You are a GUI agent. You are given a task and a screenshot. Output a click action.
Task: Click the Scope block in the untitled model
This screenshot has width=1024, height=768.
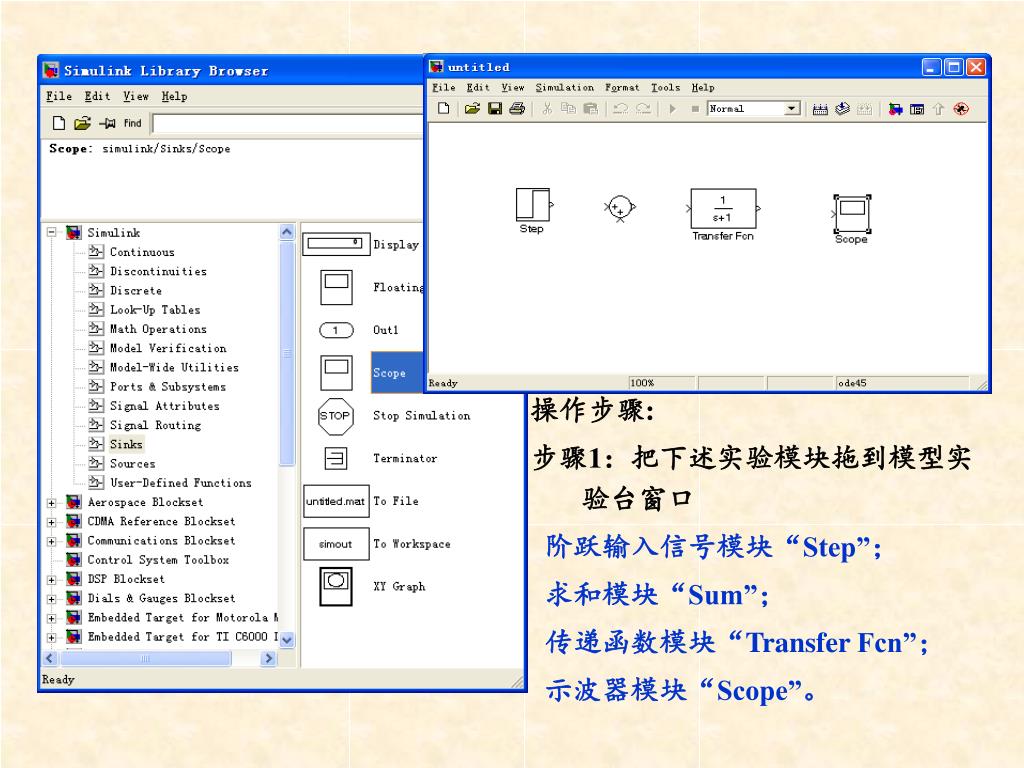click(x=852, y=214)
